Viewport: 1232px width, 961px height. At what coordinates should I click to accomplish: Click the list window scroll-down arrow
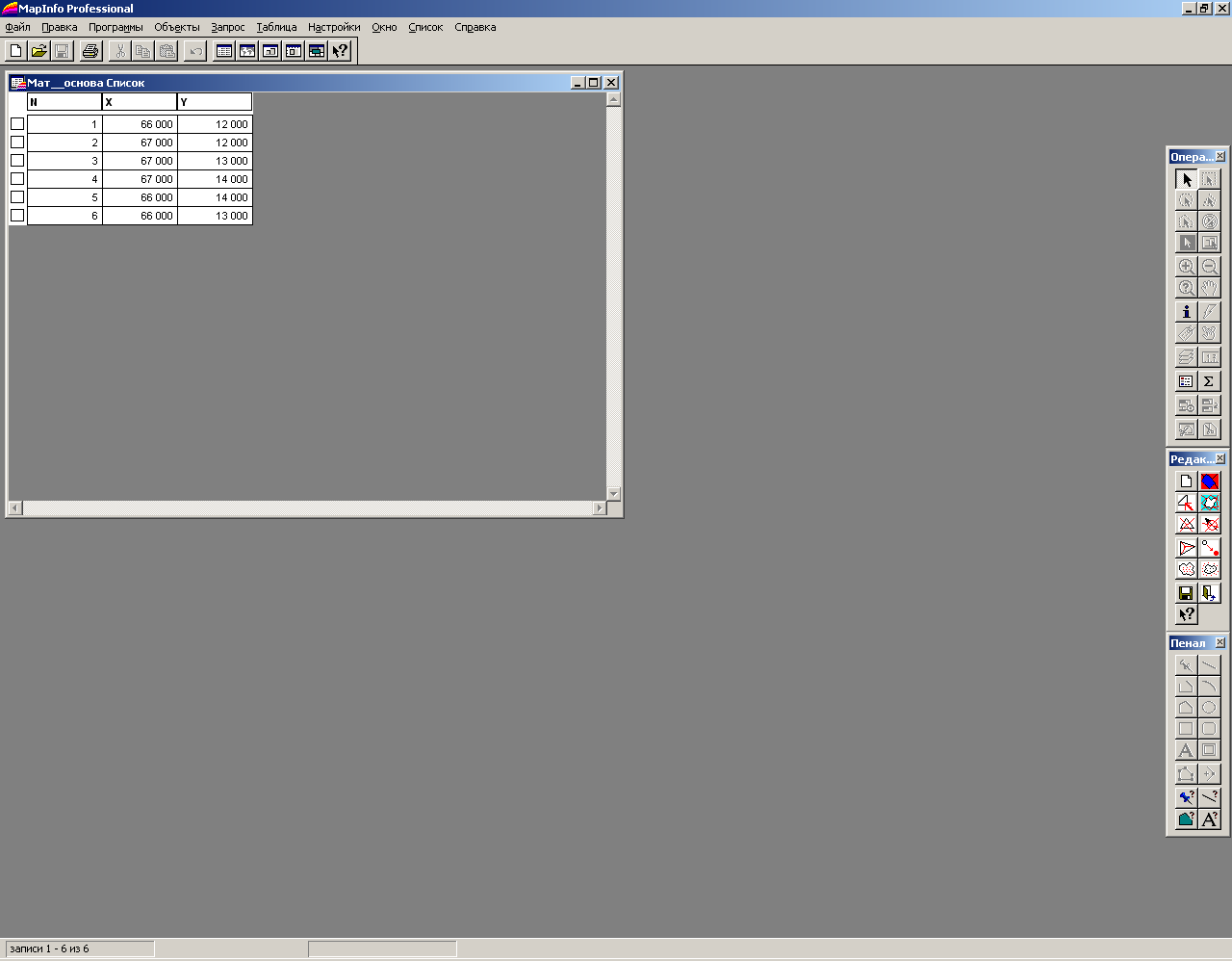tap(613, 493)
